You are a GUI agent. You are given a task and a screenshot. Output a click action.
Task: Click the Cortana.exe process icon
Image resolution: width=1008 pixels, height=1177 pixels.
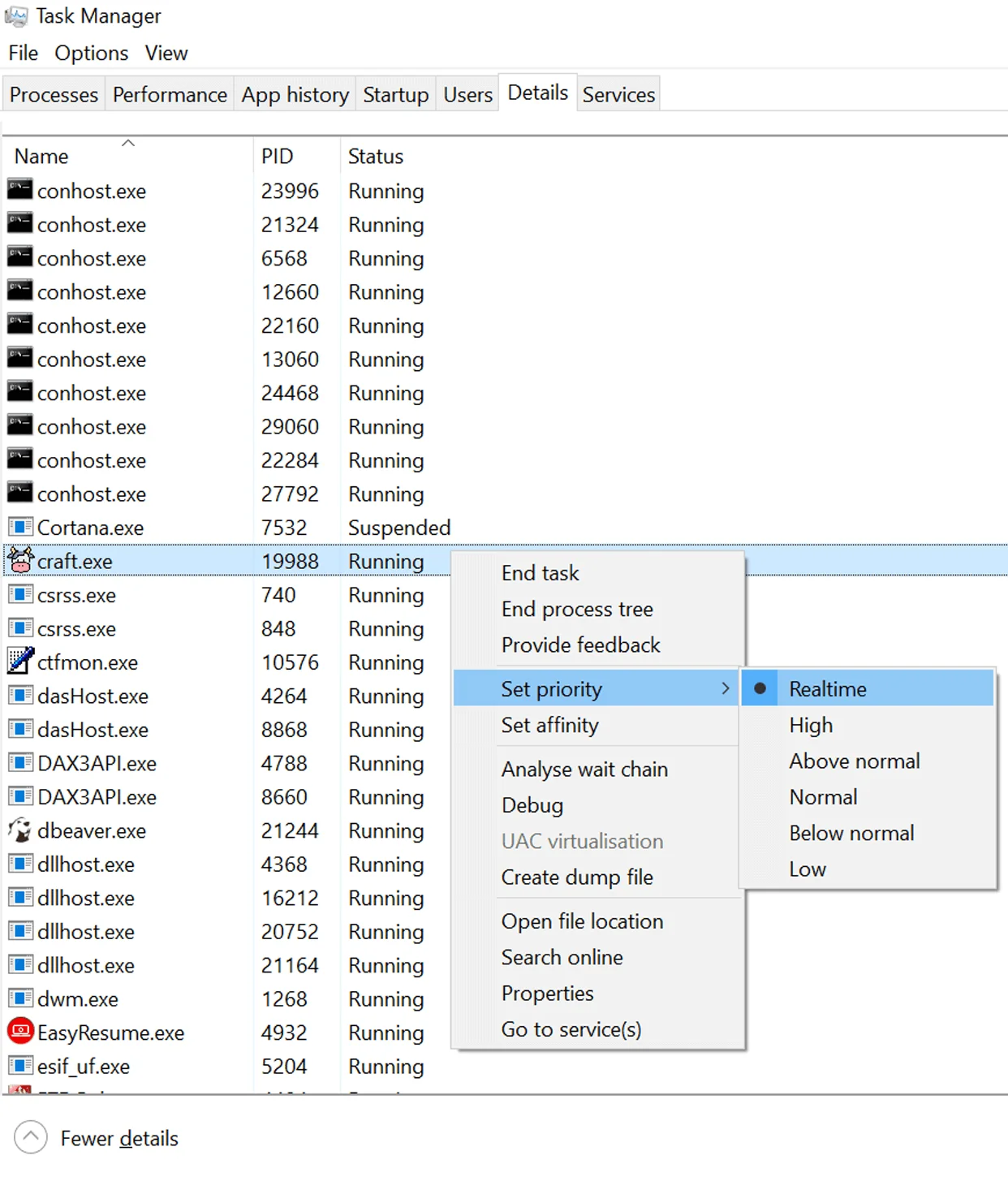pos(20,527)
